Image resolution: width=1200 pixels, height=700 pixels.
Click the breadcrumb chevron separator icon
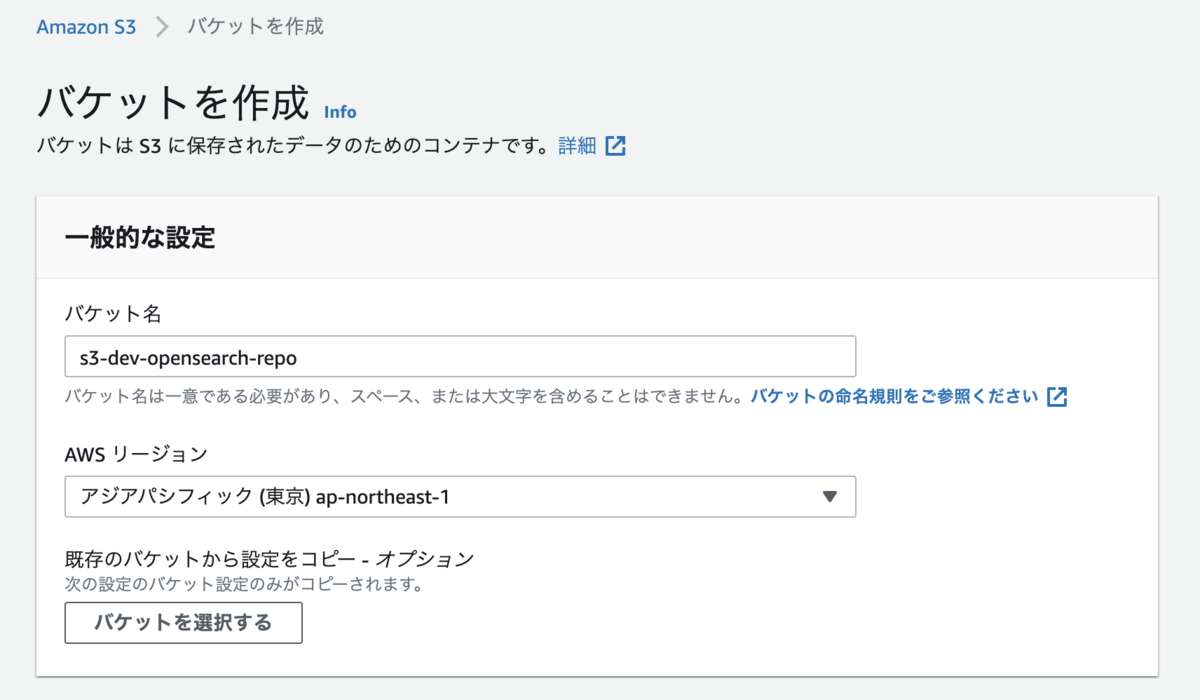pos(162,27)
